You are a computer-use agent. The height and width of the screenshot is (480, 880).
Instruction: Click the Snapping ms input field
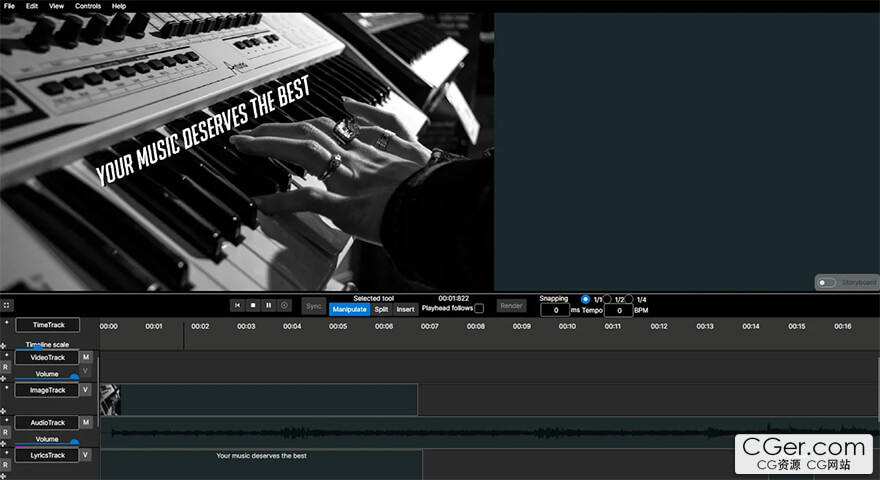555,310
